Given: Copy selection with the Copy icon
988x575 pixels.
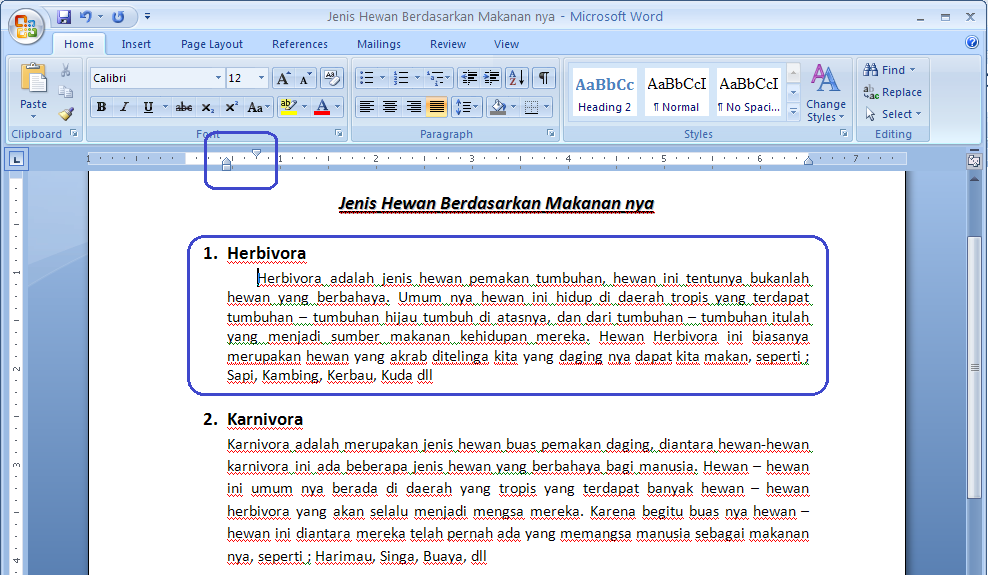Looking at the screenshot, I should 66,92.
